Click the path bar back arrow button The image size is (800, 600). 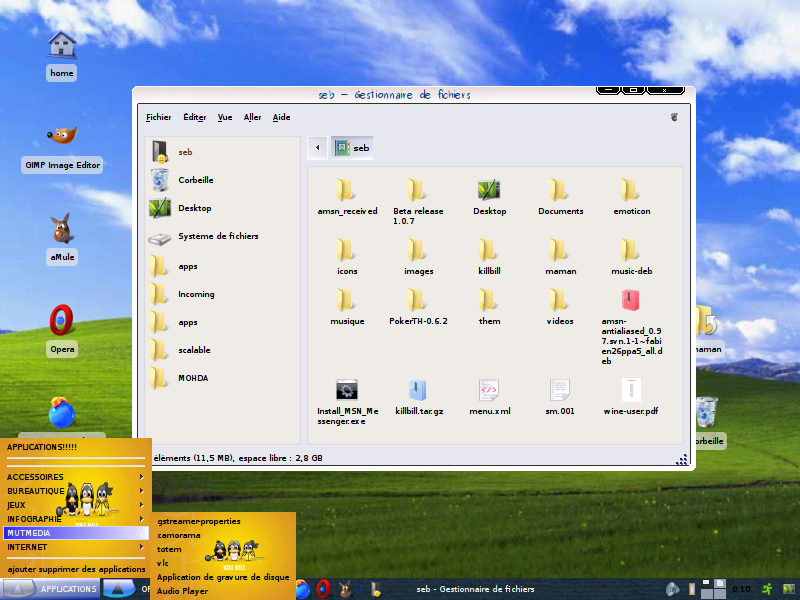[317, 148]
